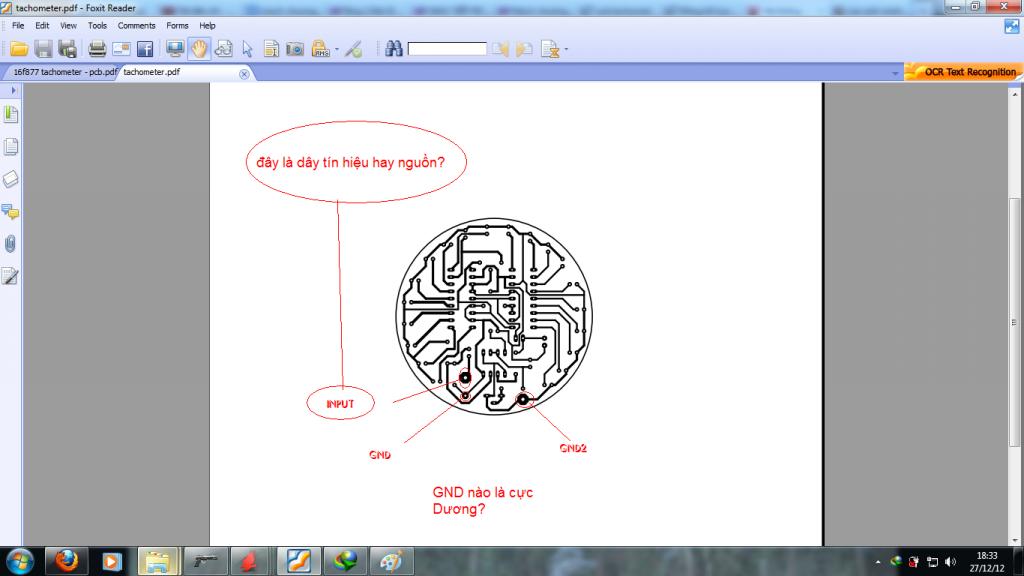This screenshot has height=576, width=1024.
Task: Print the document via printer icon
Action: (97, 49)
